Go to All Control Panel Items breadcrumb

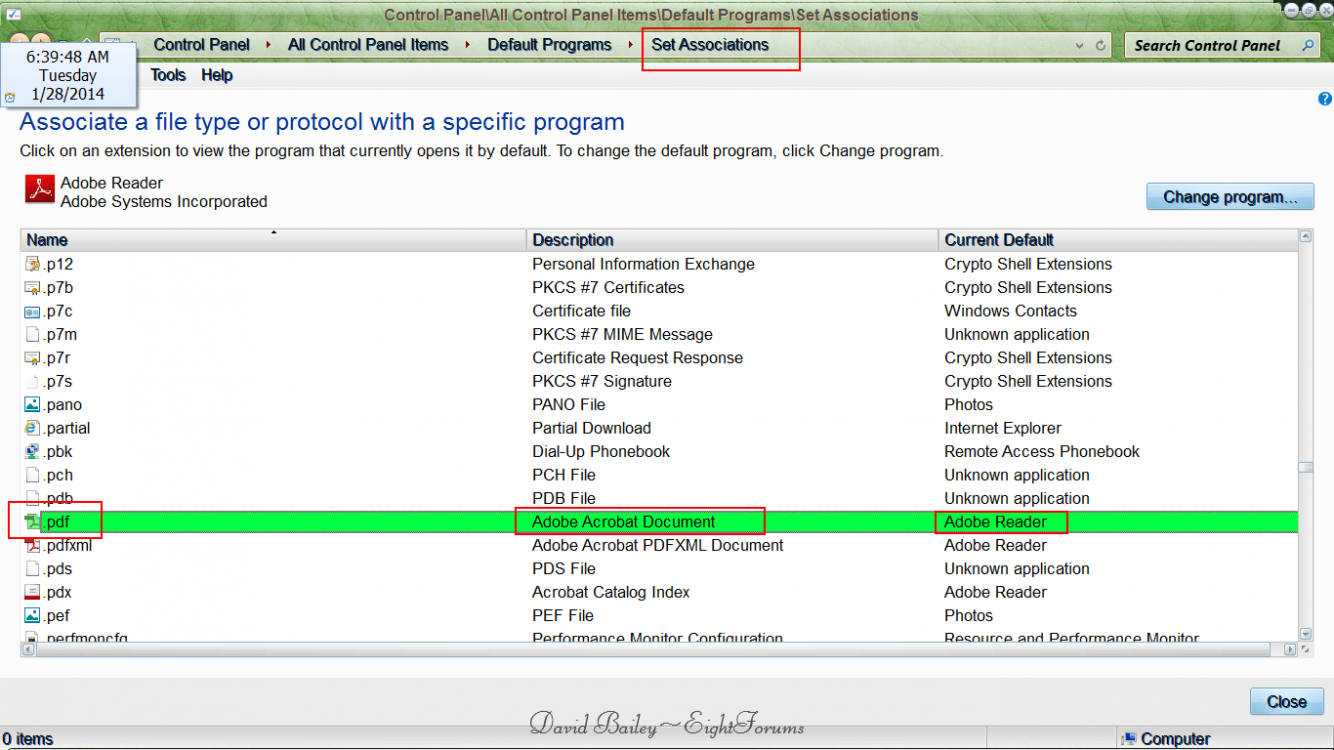[x=368, y=45]
